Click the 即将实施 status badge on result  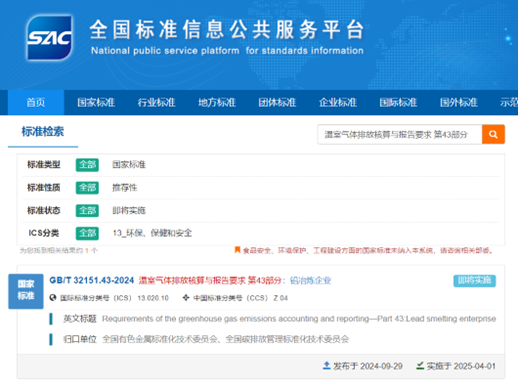tap(474, 281)
